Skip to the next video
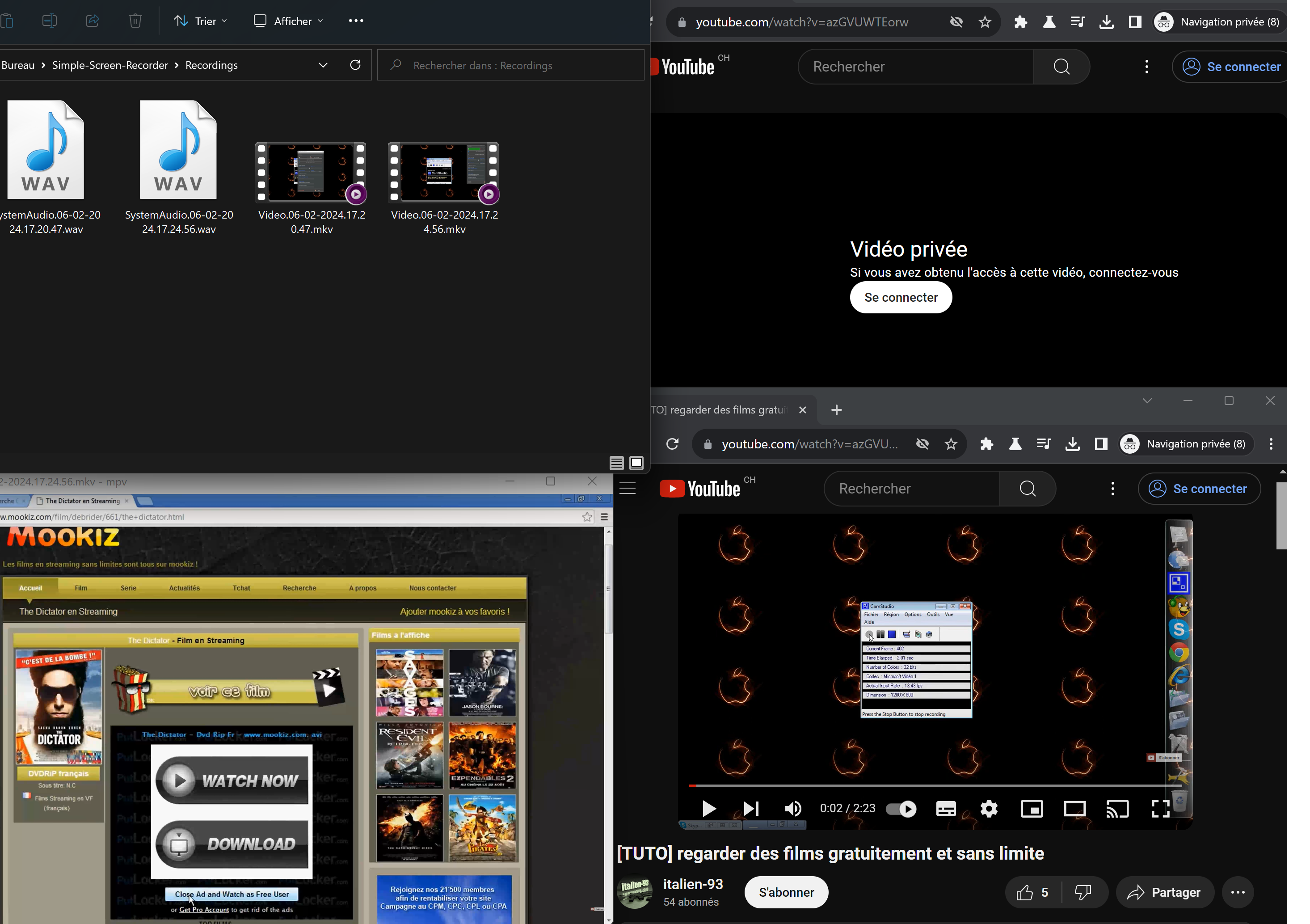Screen dimensions: 1310x924 click(x=751, y=809)
